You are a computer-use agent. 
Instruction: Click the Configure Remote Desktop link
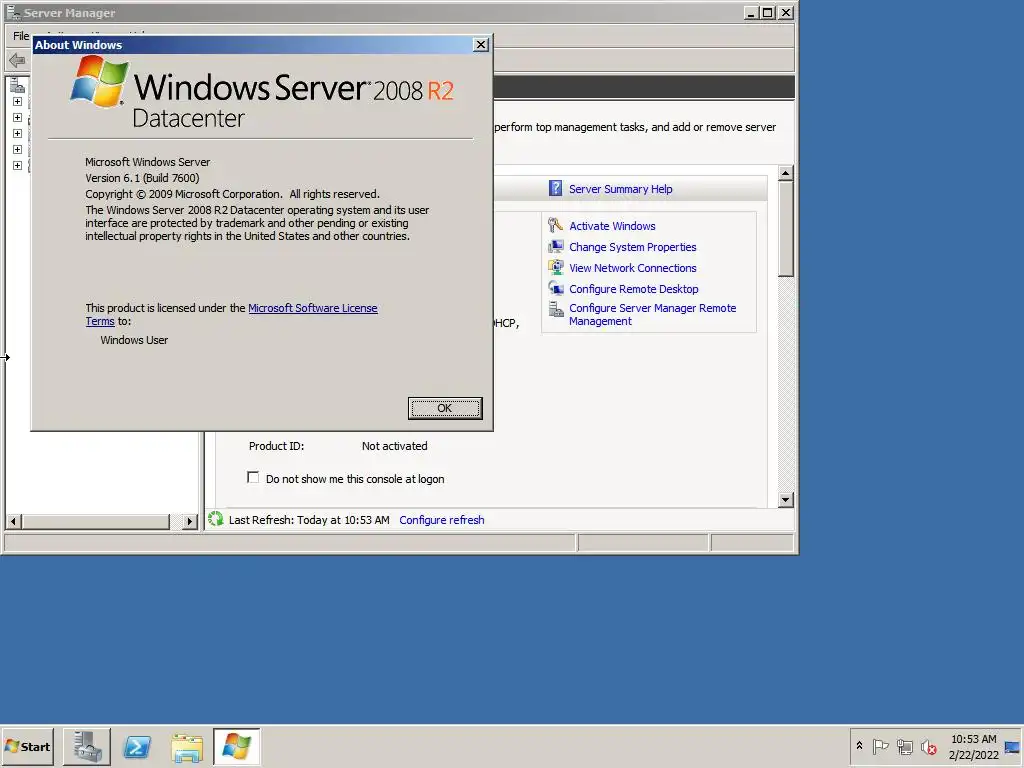(633, 289)
